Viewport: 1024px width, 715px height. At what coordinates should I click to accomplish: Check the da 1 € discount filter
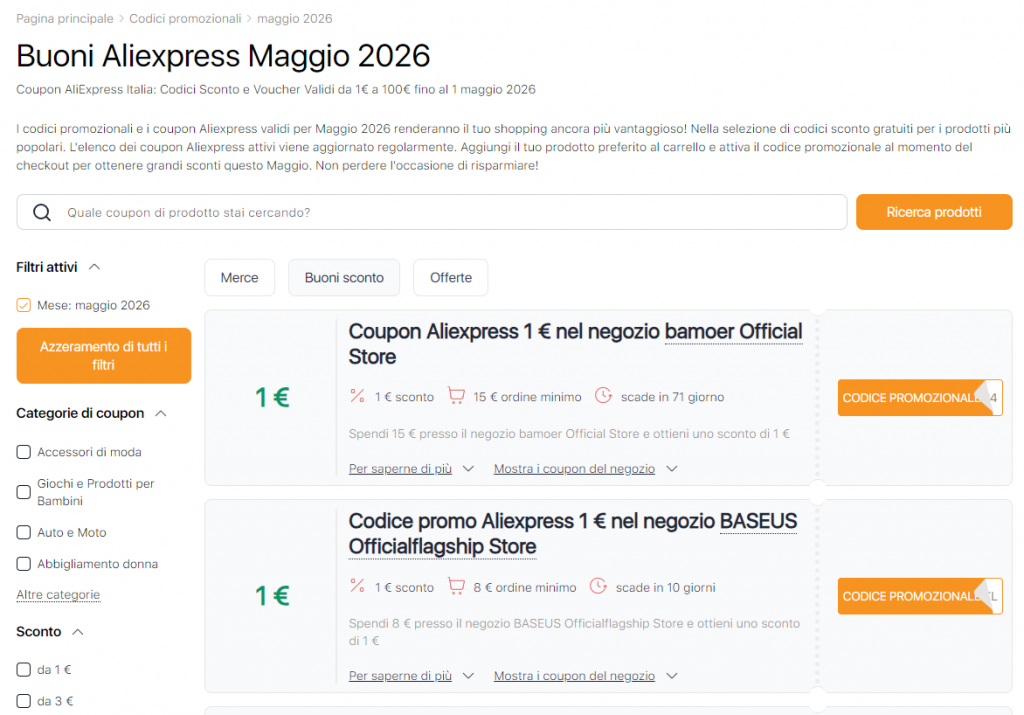tap(23, 669)
